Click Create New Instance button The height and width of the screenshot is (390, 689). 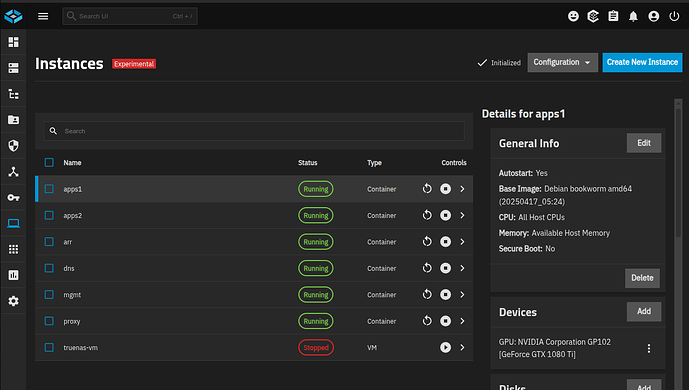pos(642,62)
